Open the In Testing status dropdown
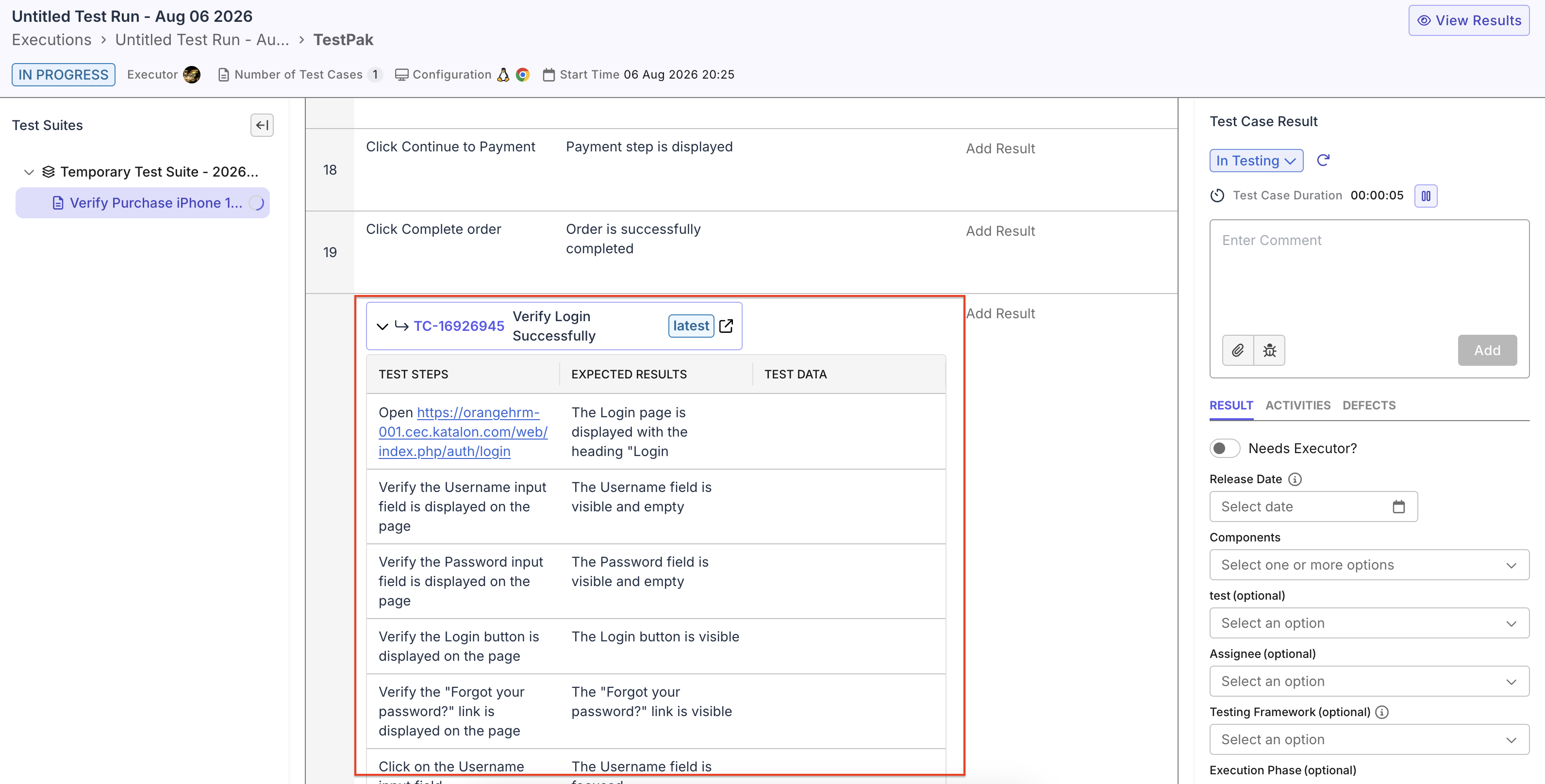Screen dimensions: 1545x784 pyautogui.click(x=1256, y=161)
